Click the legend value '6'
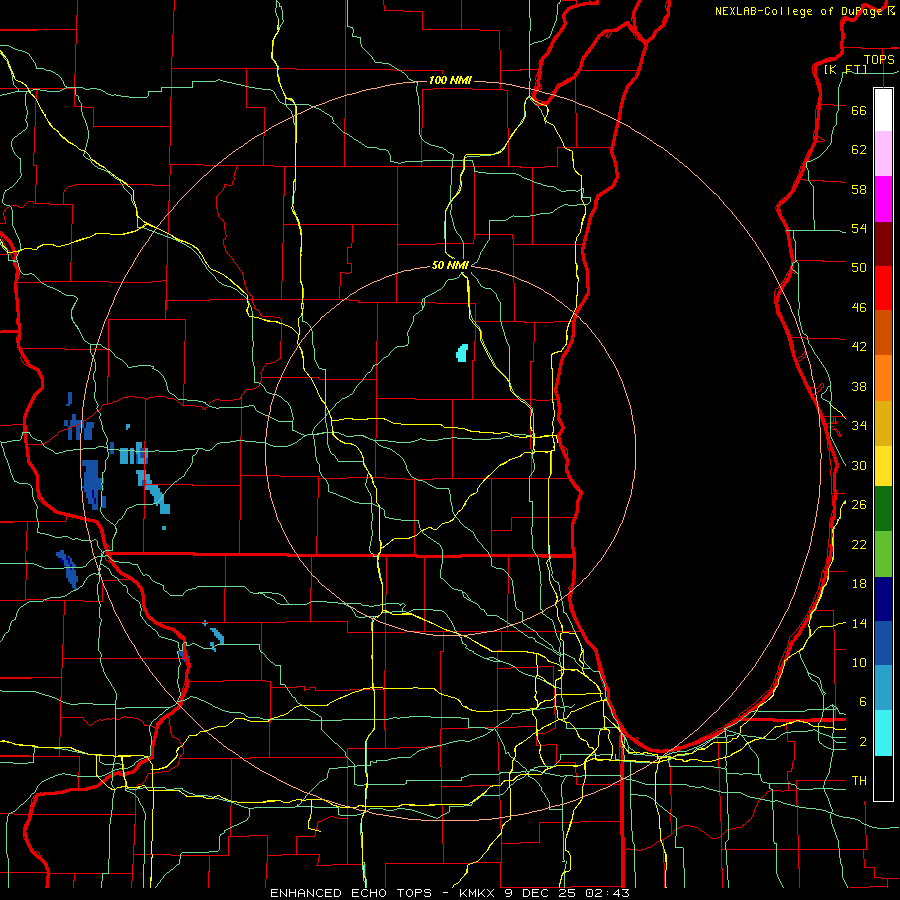900x900 pixels. 863,702
